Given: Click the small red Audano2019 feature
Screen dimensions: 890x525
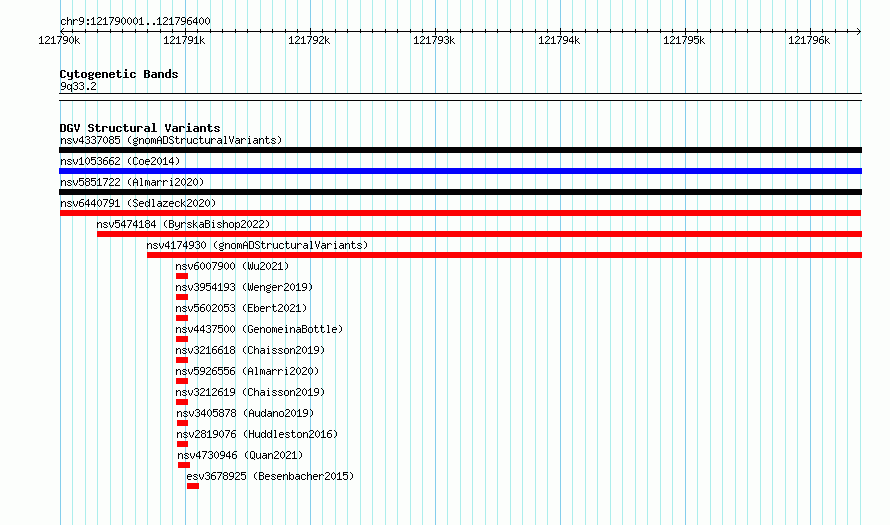Looking at the screenshot, I should point(182,423).
